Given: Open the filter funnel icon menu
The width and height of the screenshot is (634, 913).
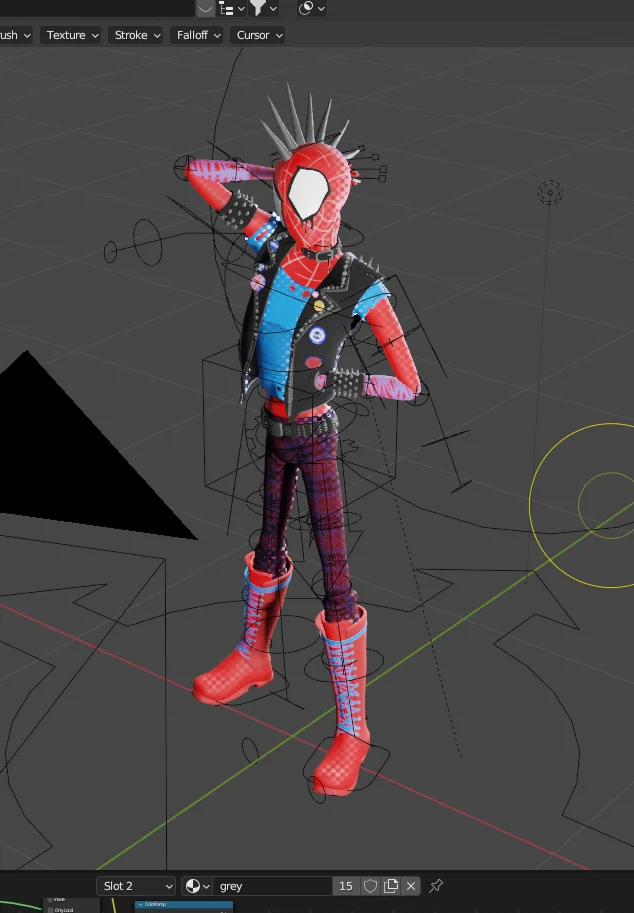Looking at the screenshot, I should [x=263, y=8].
